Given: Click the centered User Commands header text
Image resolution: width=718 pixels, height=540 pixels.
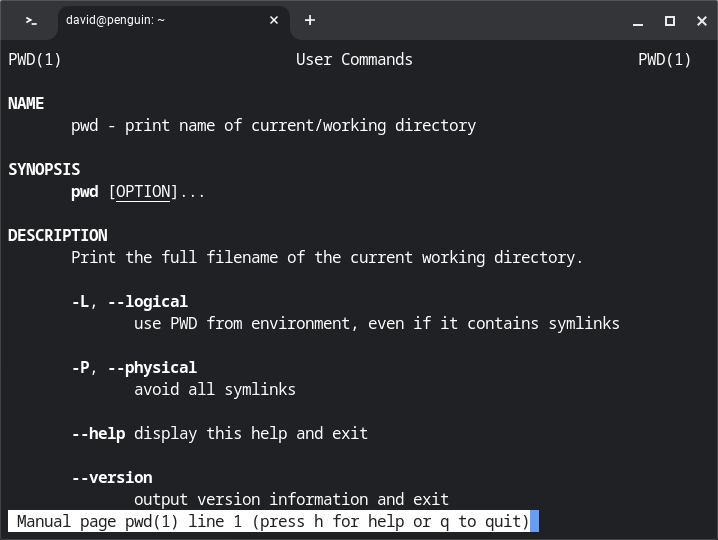Looking at the screenshot, I should tap(354, 60).
